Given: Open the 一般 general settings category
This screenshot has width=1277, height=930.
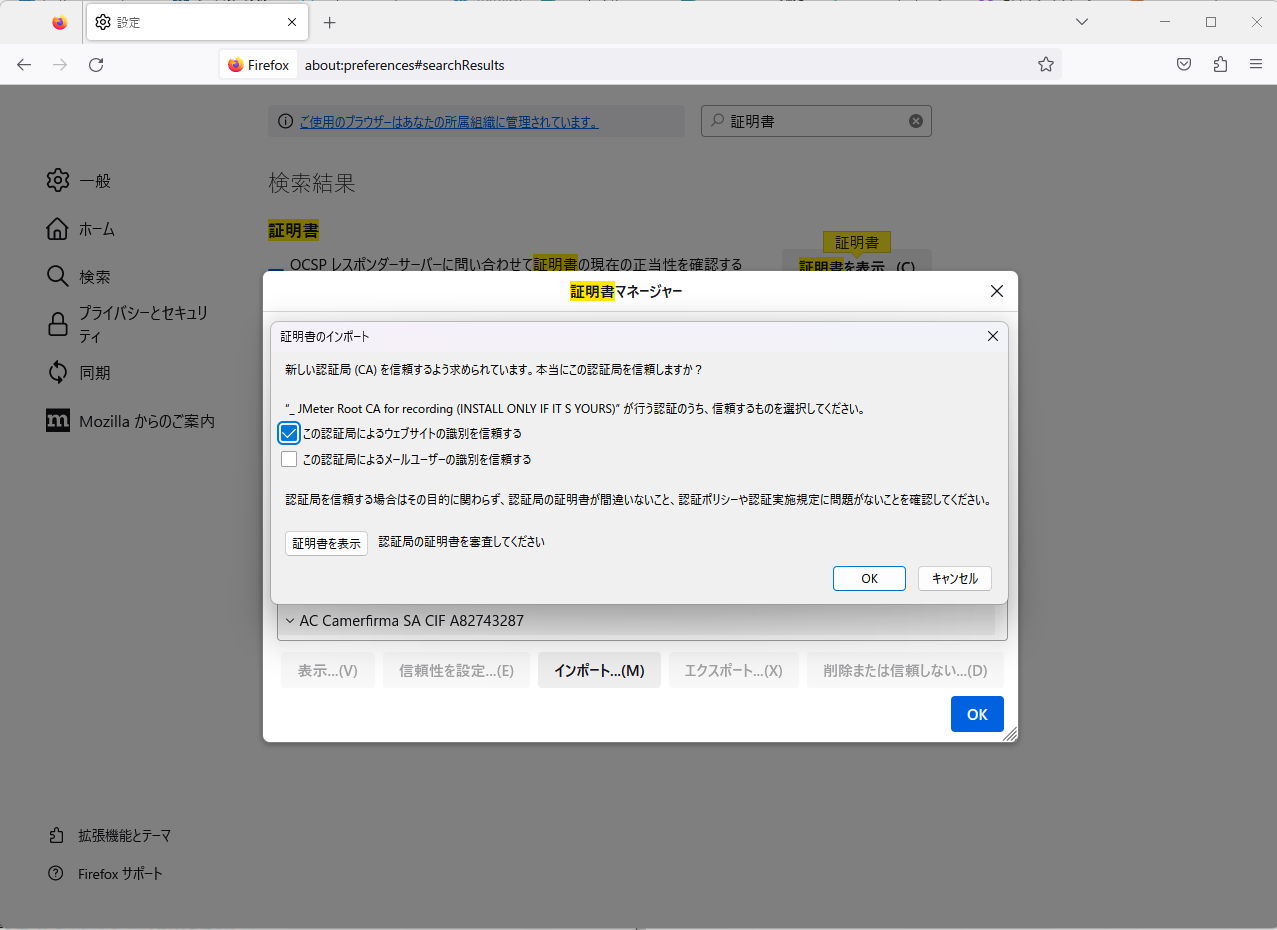Looking at the screenshot, I should pos(79,181).
